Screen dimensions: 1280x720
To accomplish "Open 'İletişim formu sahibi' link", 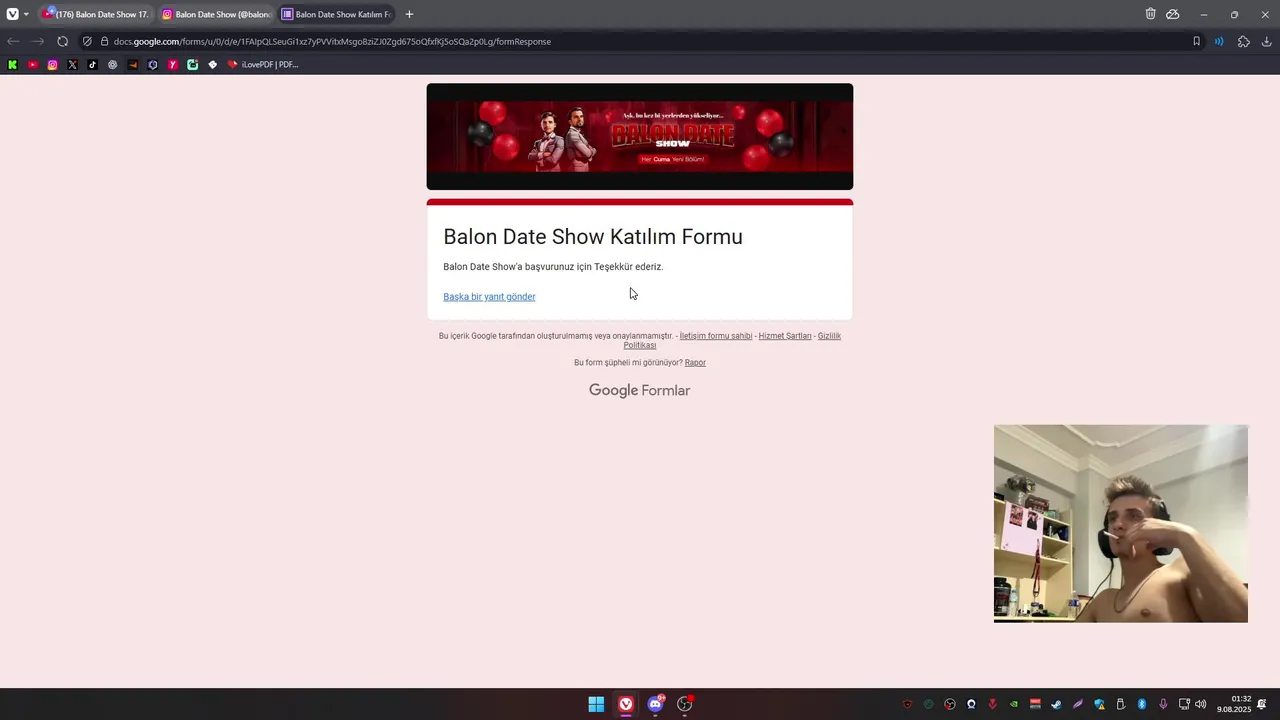I will [716, 336].
